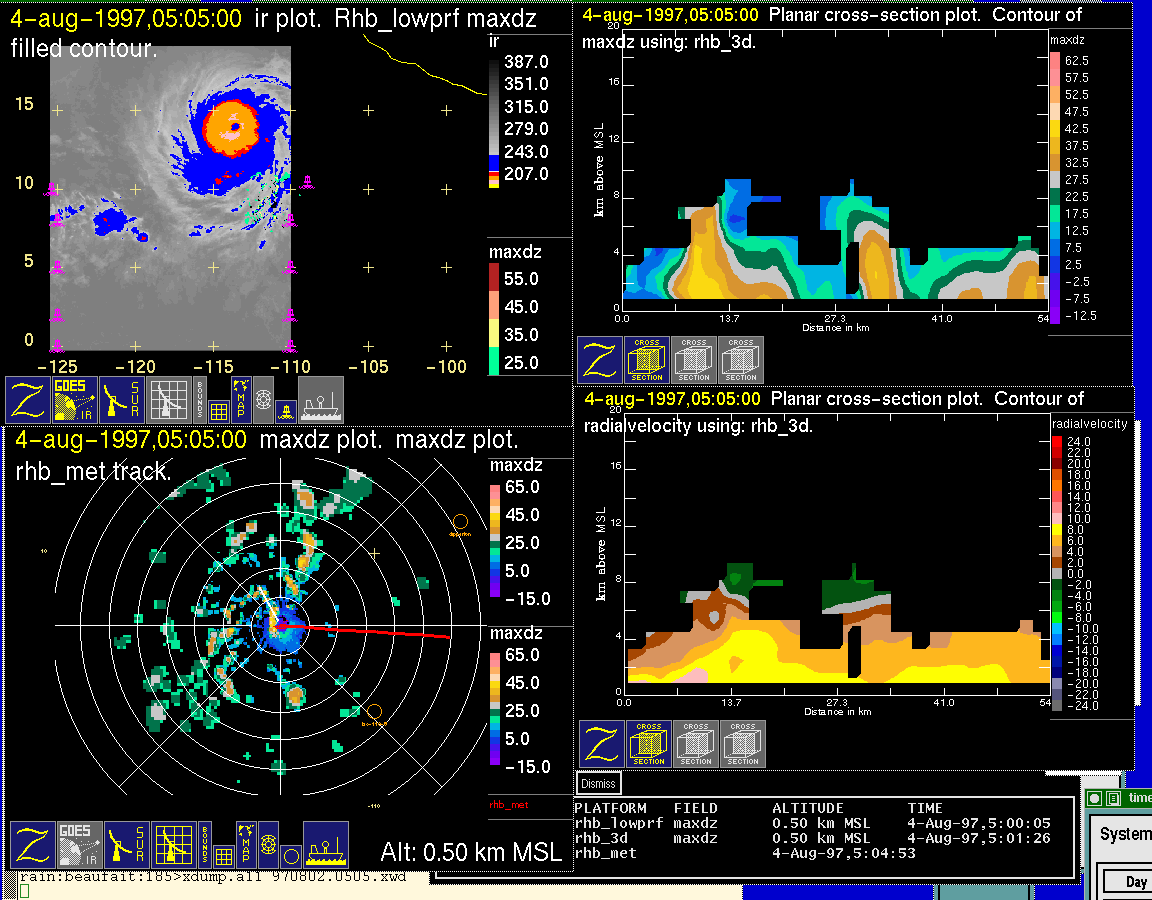Click the Dismiss button

[x=599, y=784]
